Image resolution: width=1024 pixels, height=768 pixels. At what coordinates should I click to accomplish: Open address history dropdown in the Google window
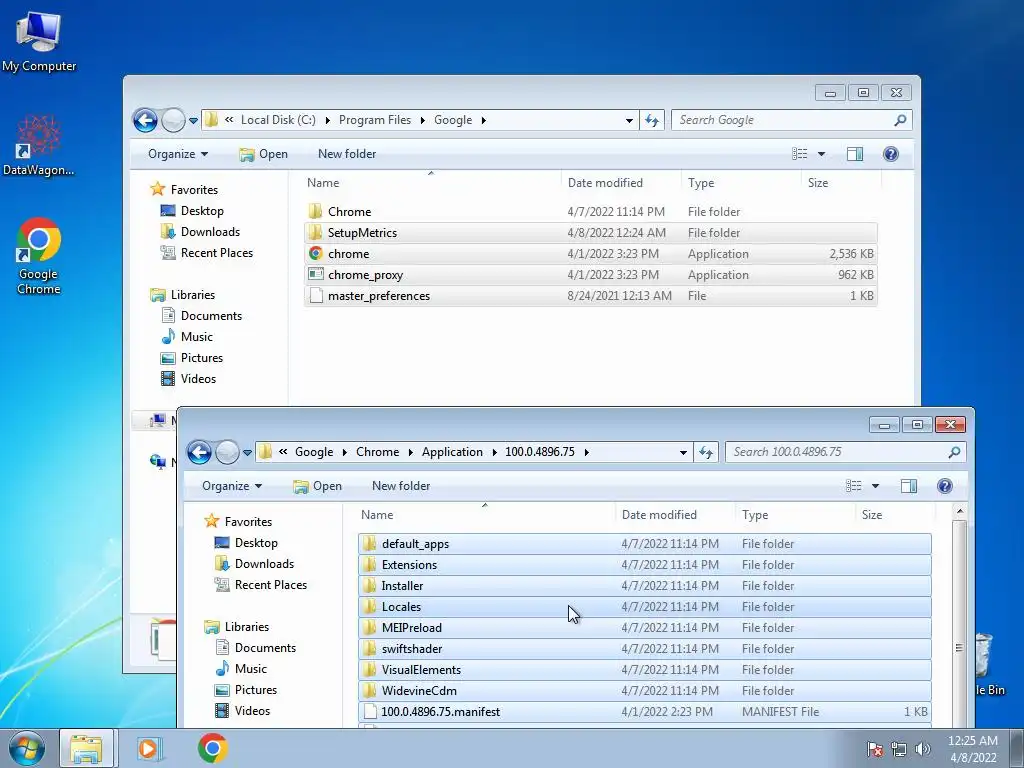point(629,121)
